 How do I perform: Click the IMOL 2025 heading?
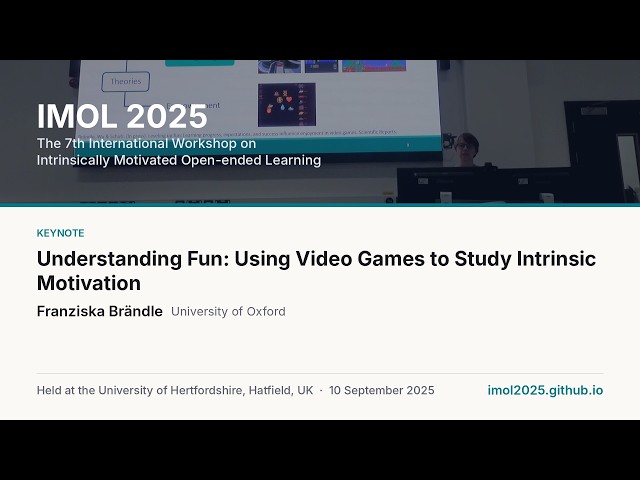click(122, 116)
